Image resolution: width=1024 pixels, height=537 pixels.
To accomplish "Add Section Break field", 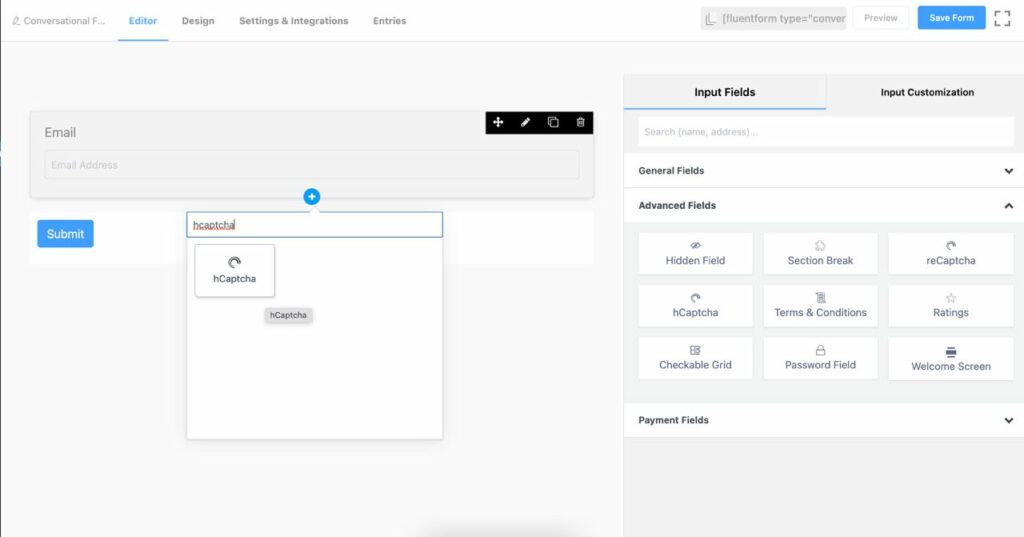I will (820, 253).
